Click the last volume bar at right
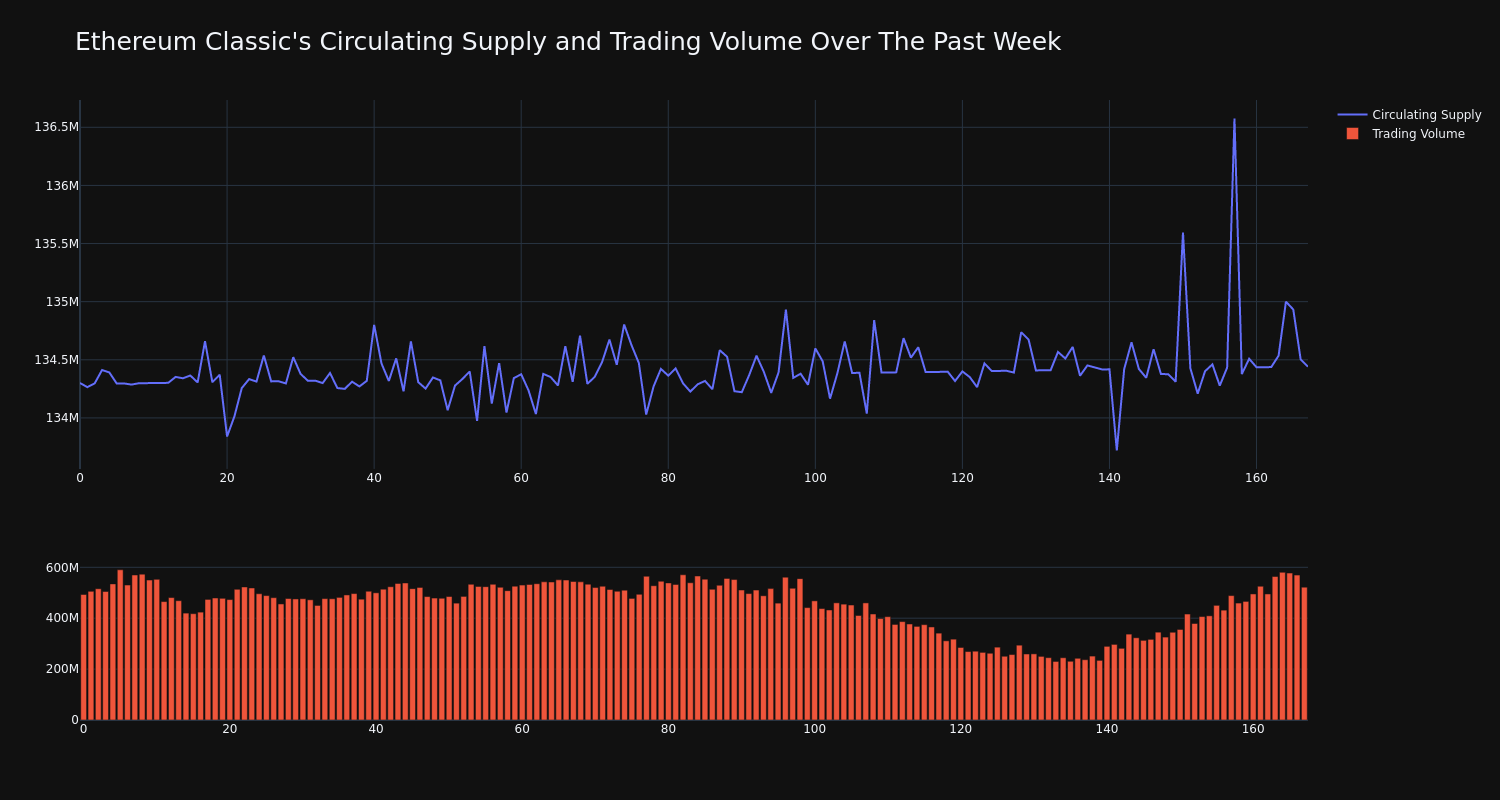1500x800 pixels. tap(1304, 653)
